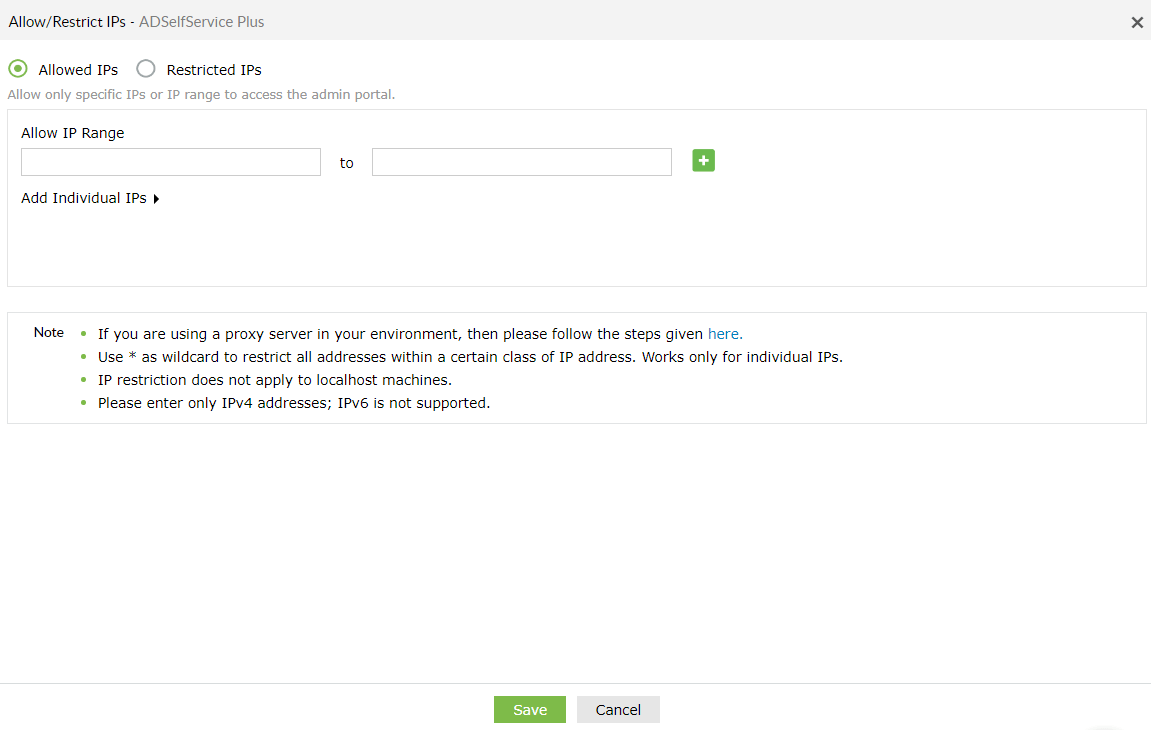This screenshot has width=1151, height=730.
Task: Open Add Individual IPs via its arrow
Action: click(x=156, y=198)
